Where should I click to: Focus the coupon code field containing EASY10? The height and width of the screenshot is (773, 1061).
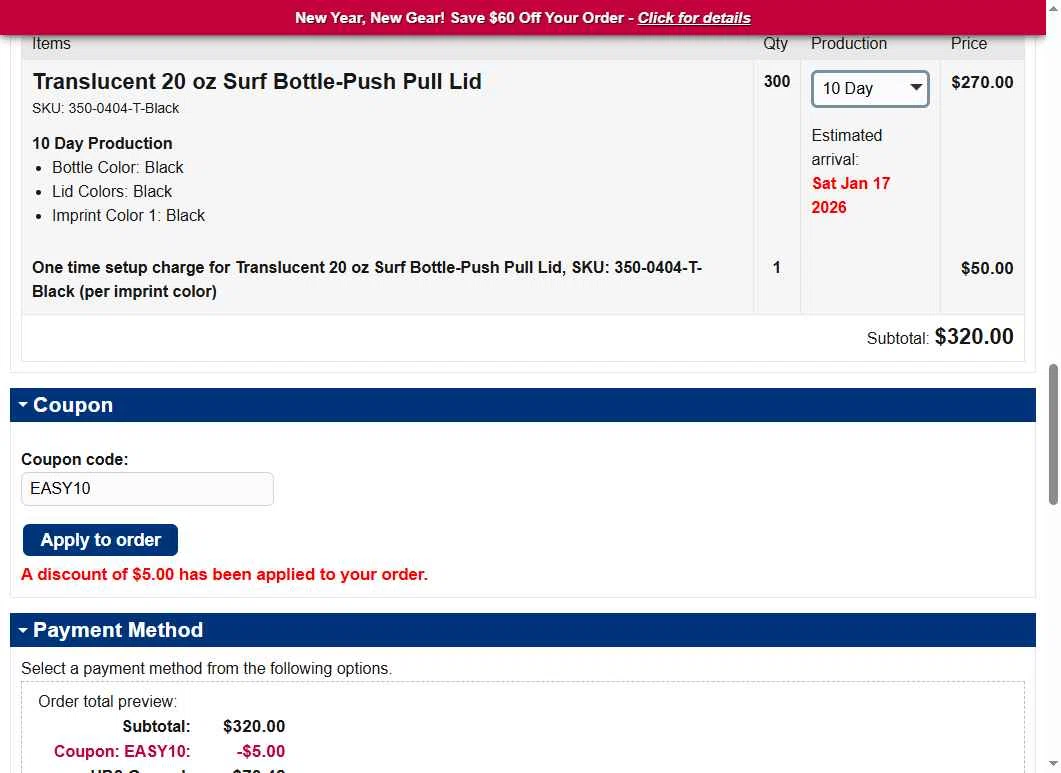(147, 489)
